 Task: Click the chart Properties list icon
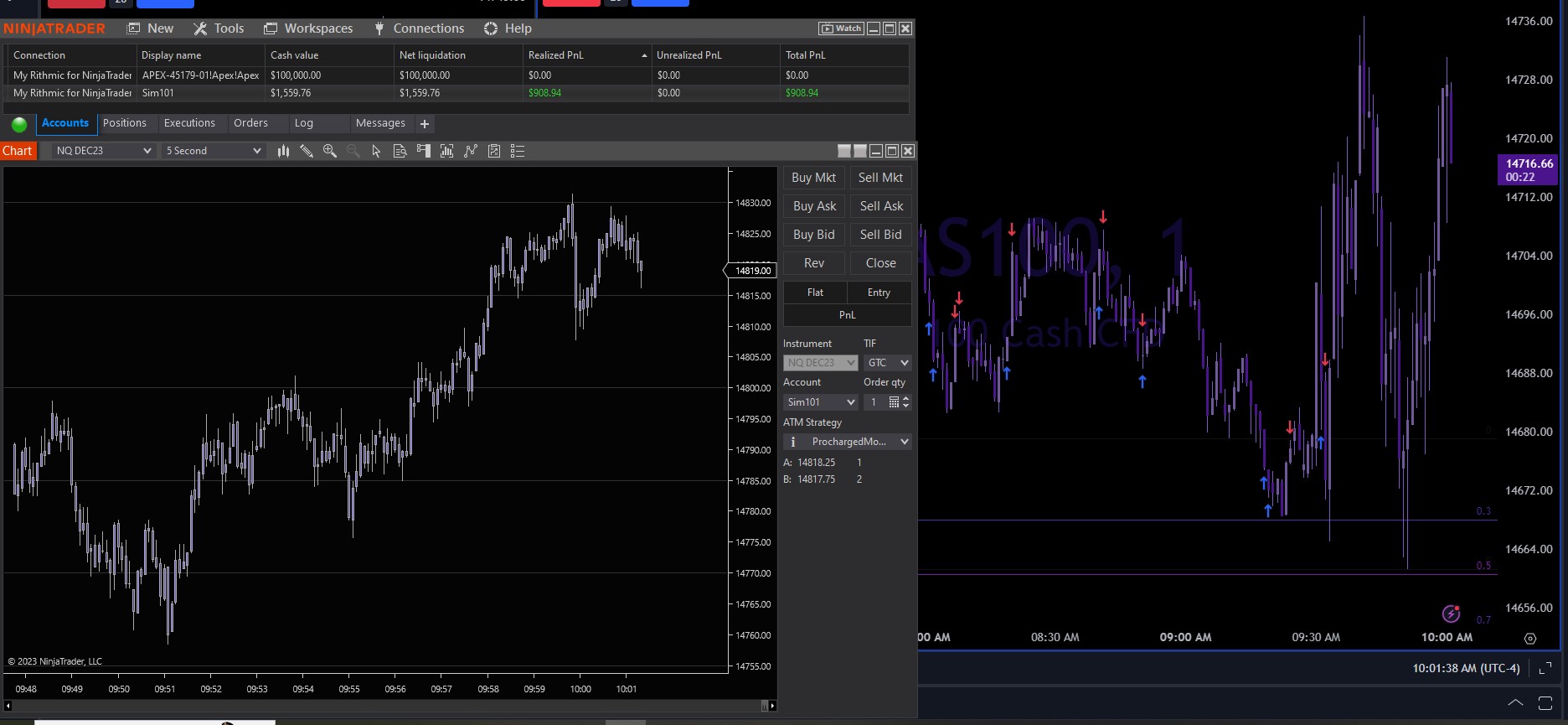tap(518, 151)
